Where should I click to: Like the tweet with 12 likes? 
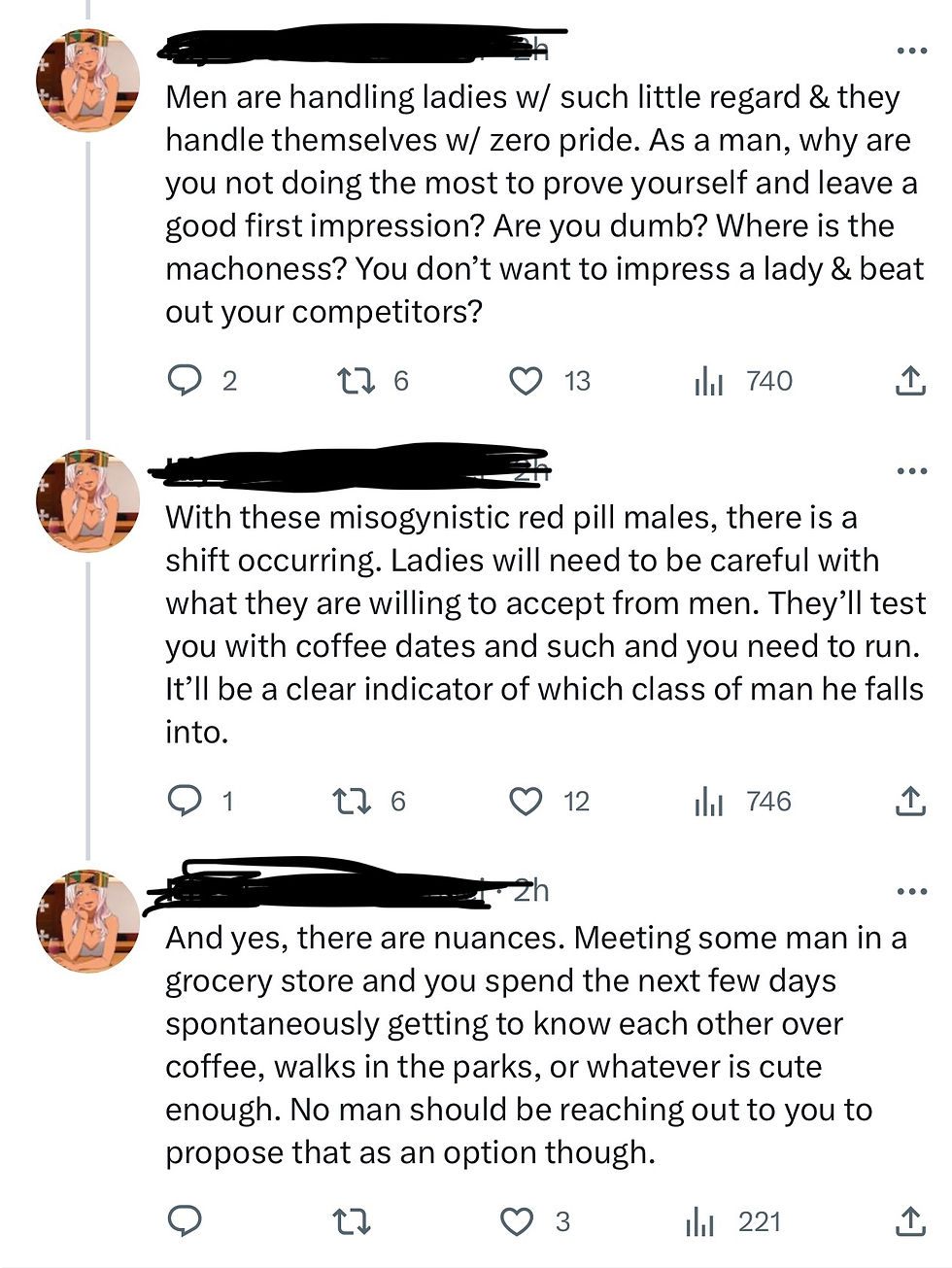coord(527,801)
